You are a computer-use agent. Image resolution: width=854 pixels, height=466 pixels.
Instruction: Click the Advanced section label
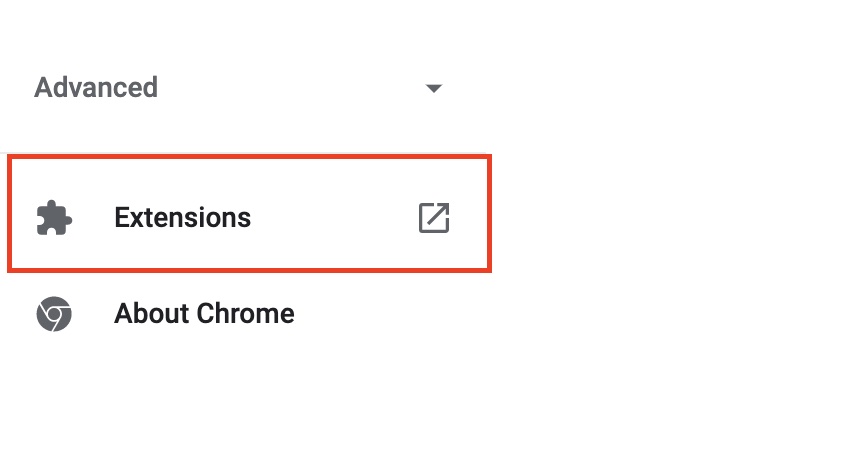[96, 88]
